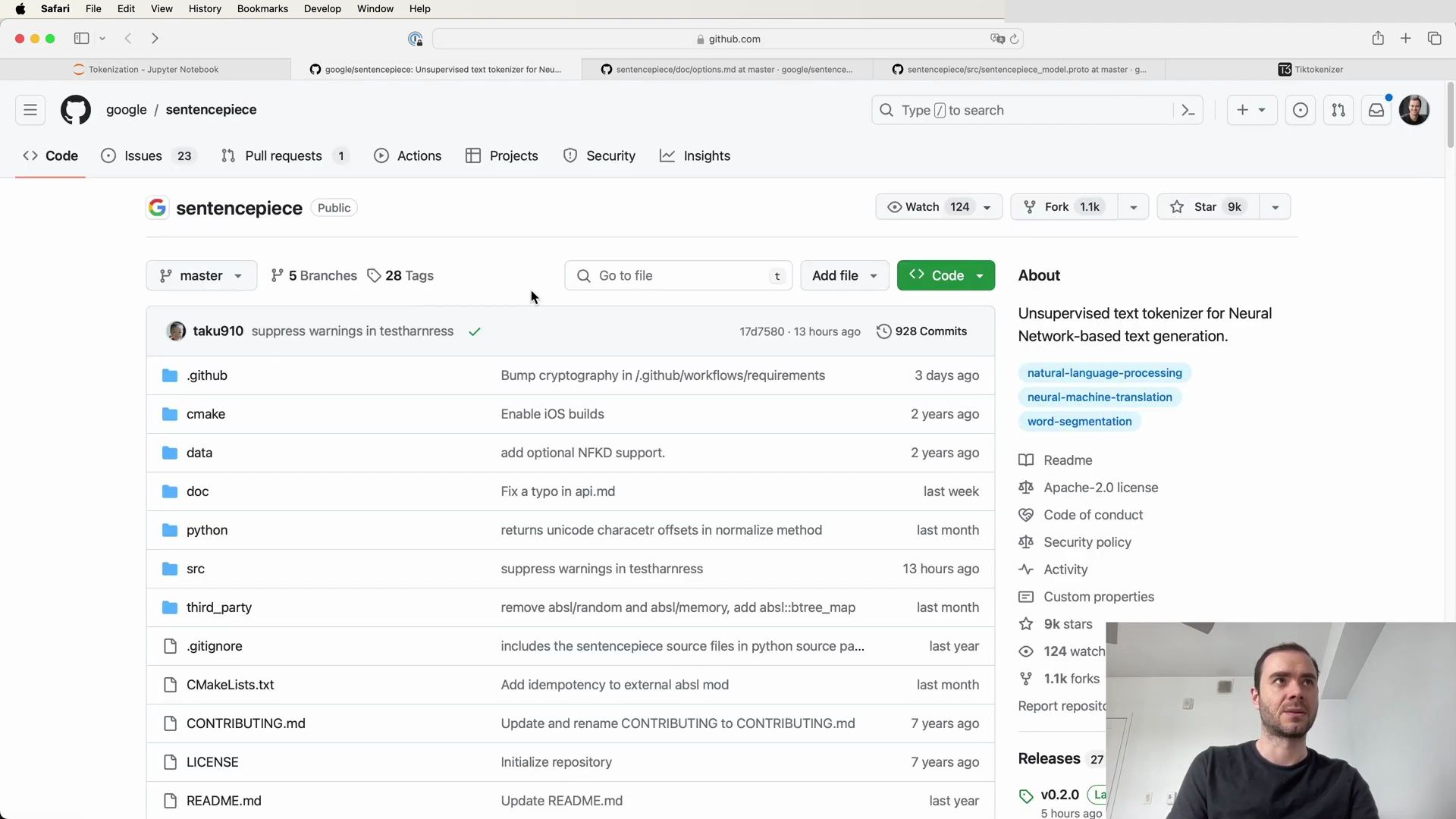The image size is (1456, 819).
Task: Click the Add file button
Action: click(x=843, y=275)
